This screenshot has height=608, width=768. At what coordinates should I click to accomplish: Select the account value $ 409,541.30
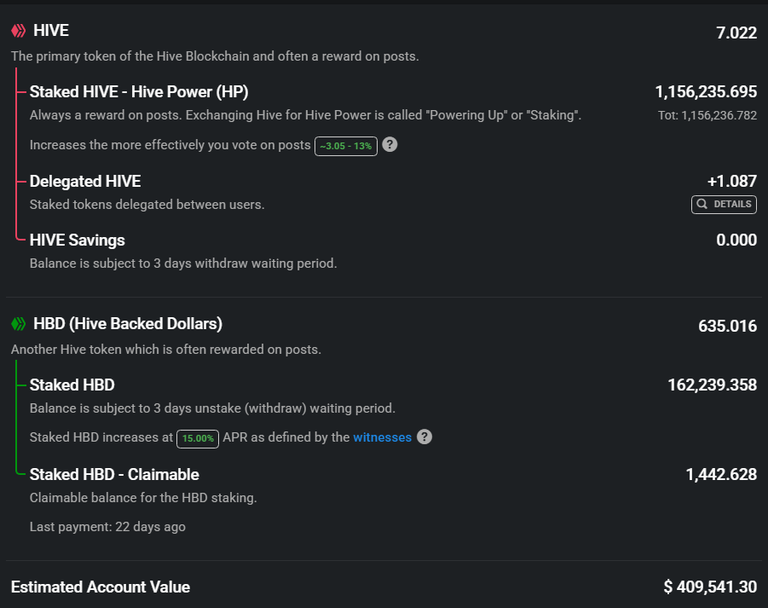[x=710, y=587]
